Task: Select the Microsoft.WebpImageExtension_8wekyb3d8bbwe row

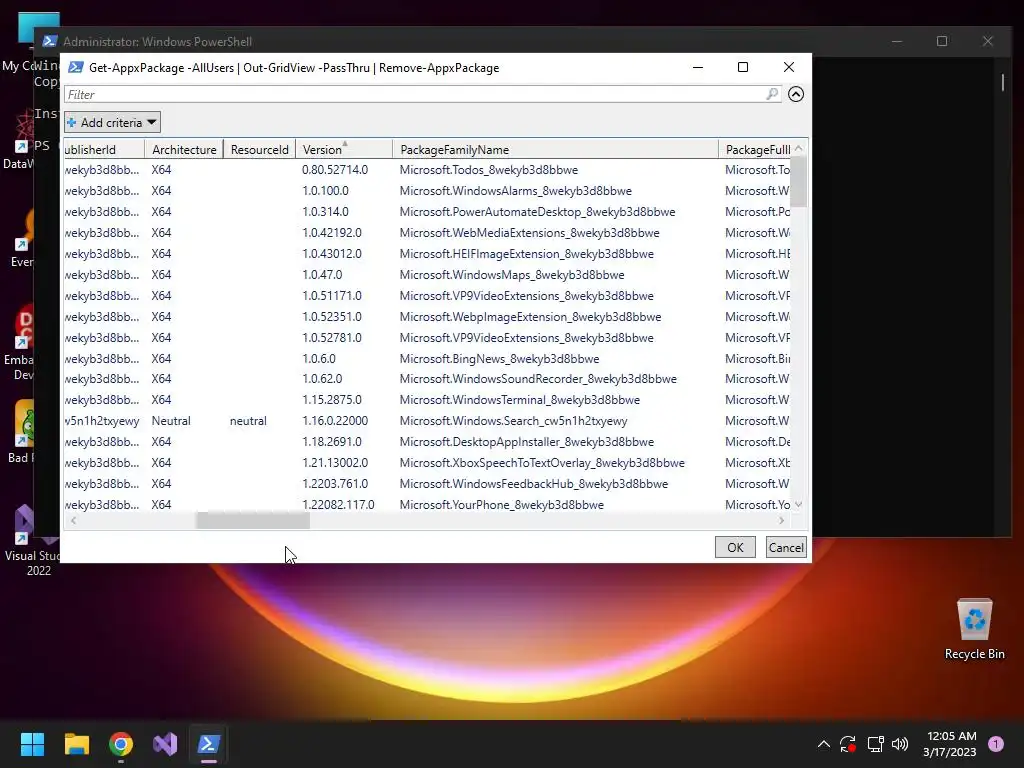Action: (427, 317)
